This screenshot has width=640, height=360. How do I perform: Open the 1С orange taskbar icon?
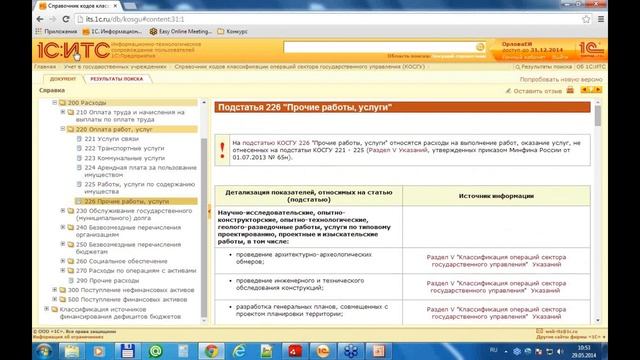[x=322, y=351]
